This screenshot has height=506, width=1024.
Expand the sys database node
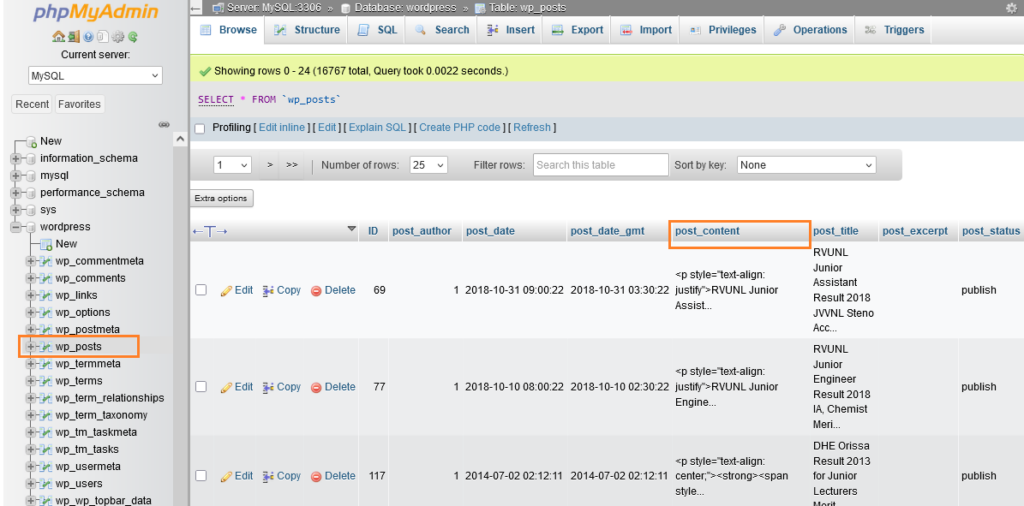pos(16,210)
